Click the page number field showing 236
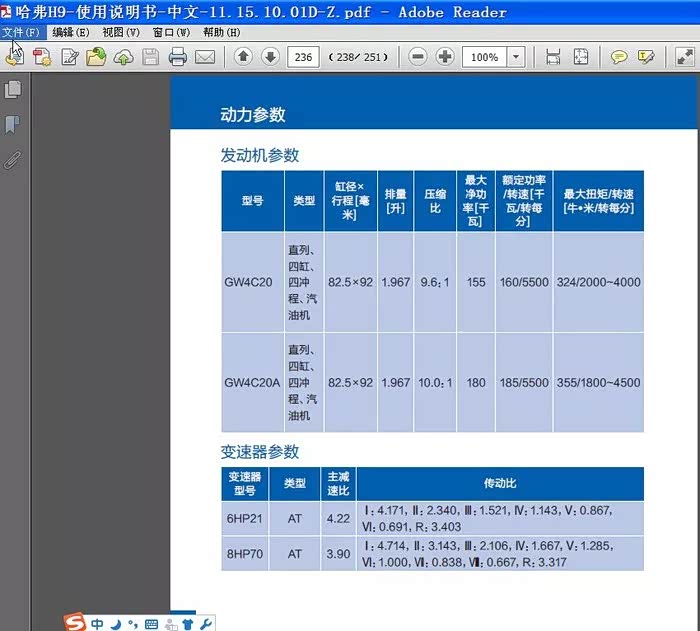The width and height of the screenshot is (700, 631). coord(303,57)
